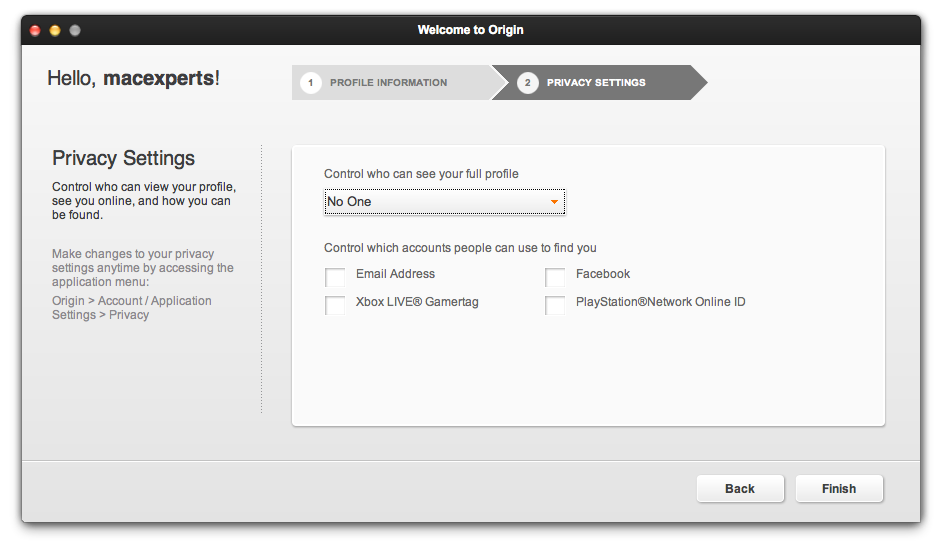This screenshot has height=551, width=944.
Task: Close the Welcome to Origin window
Action: tap(35, 30)
